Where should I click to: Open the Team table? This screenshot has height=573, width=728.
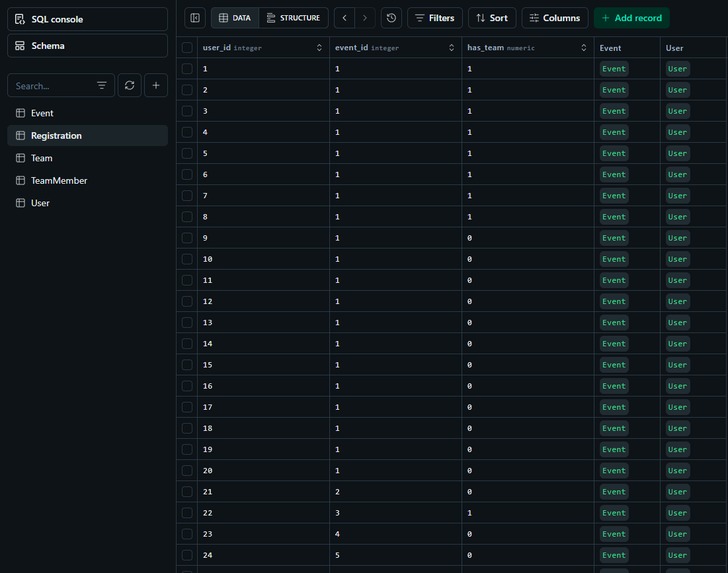[87, 158]
